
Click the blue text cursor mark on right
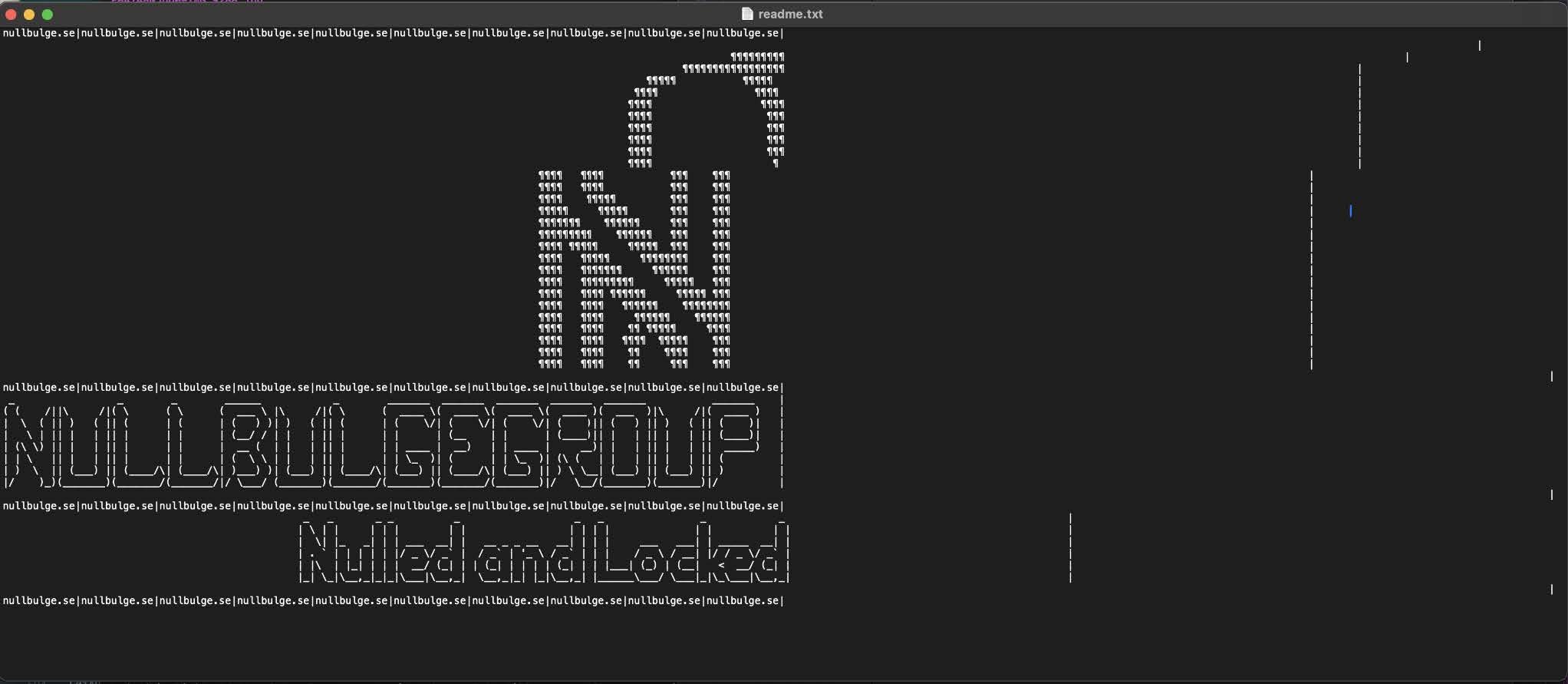pos(1351,211)
